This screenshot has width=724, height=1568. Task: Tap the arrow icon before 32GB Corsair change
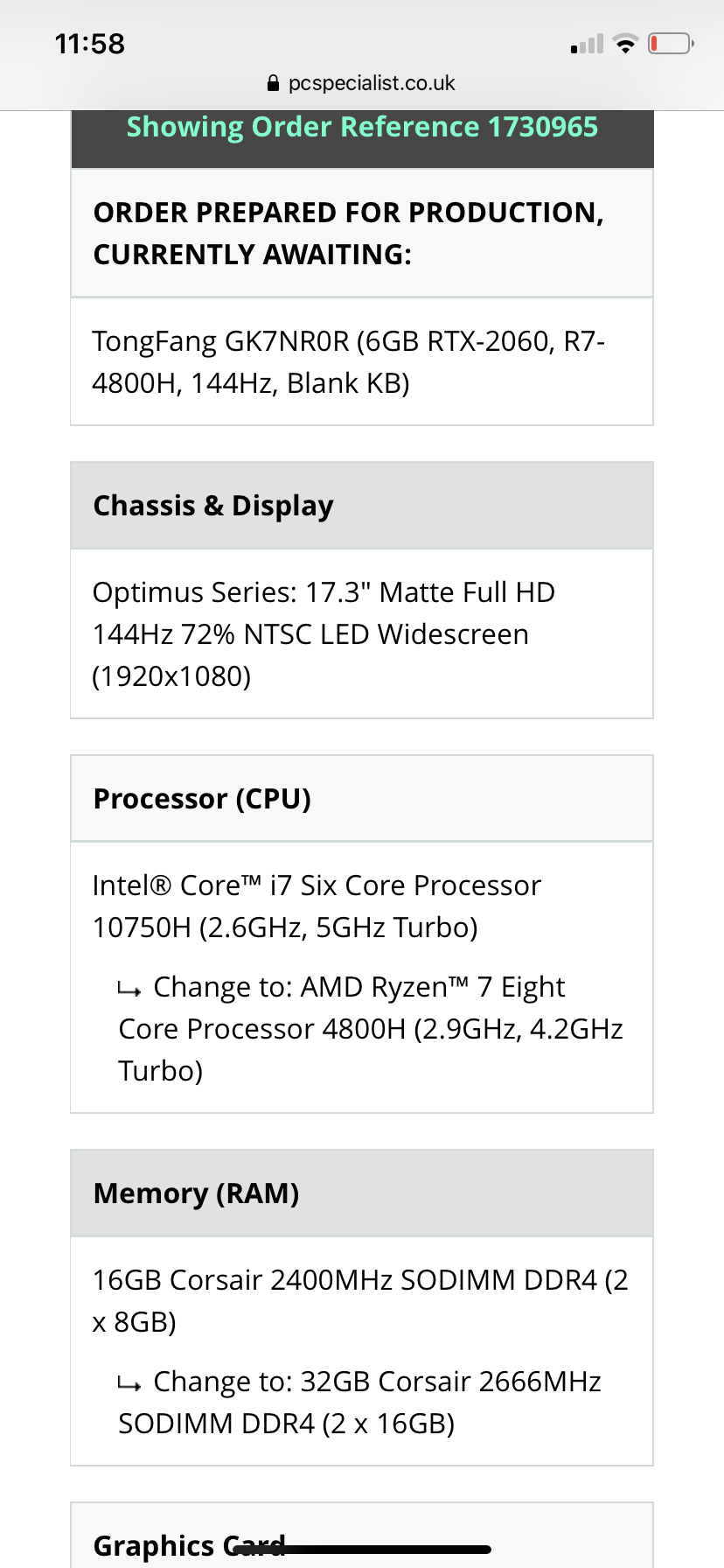pos(129,1385)
